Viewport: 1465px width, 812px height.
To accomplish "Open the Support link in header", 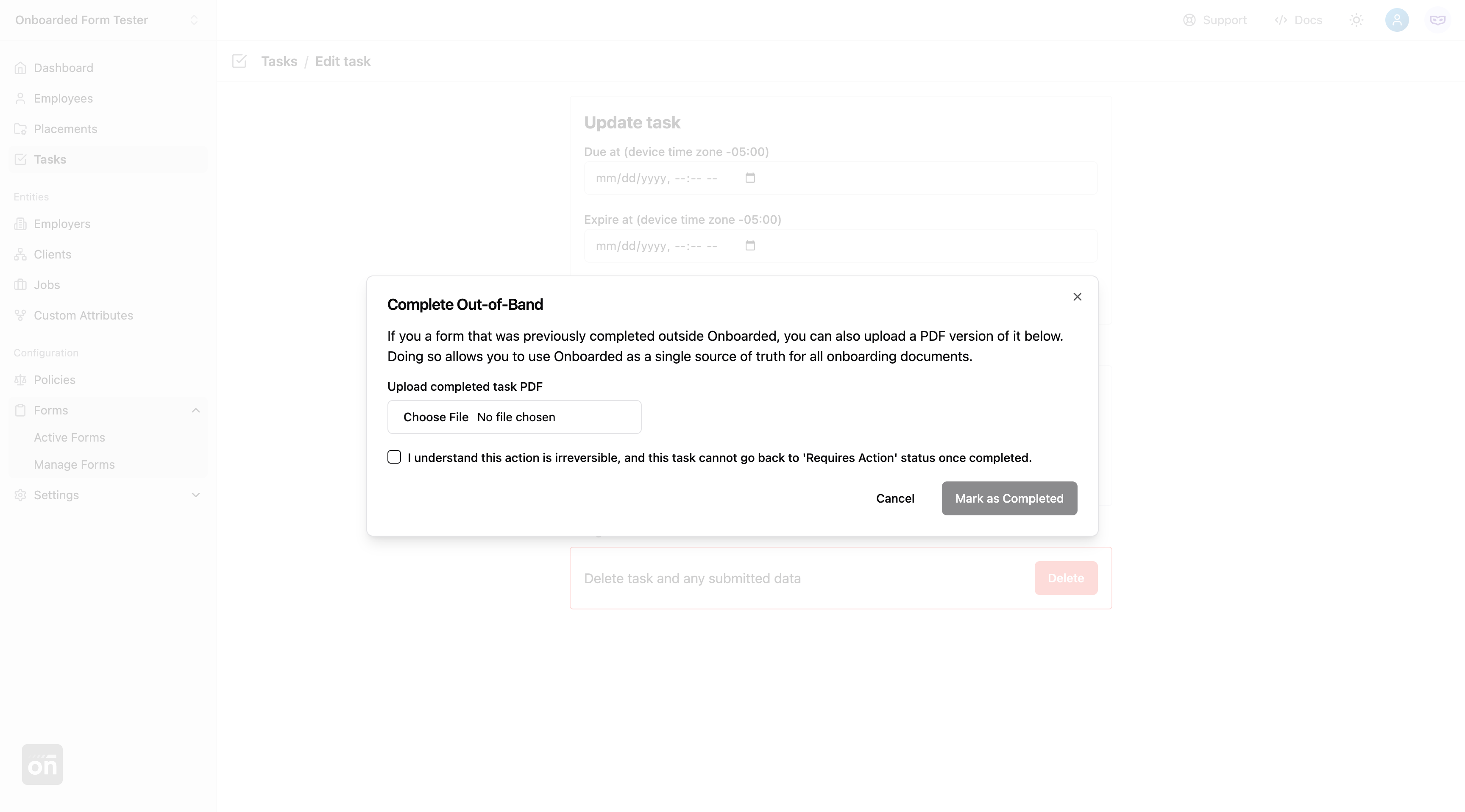I will (x=1215, y=20).
